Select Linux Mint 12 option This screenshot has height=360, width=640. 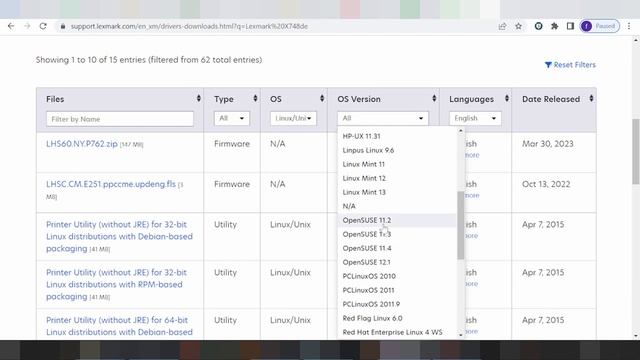(x=397, y=178)
